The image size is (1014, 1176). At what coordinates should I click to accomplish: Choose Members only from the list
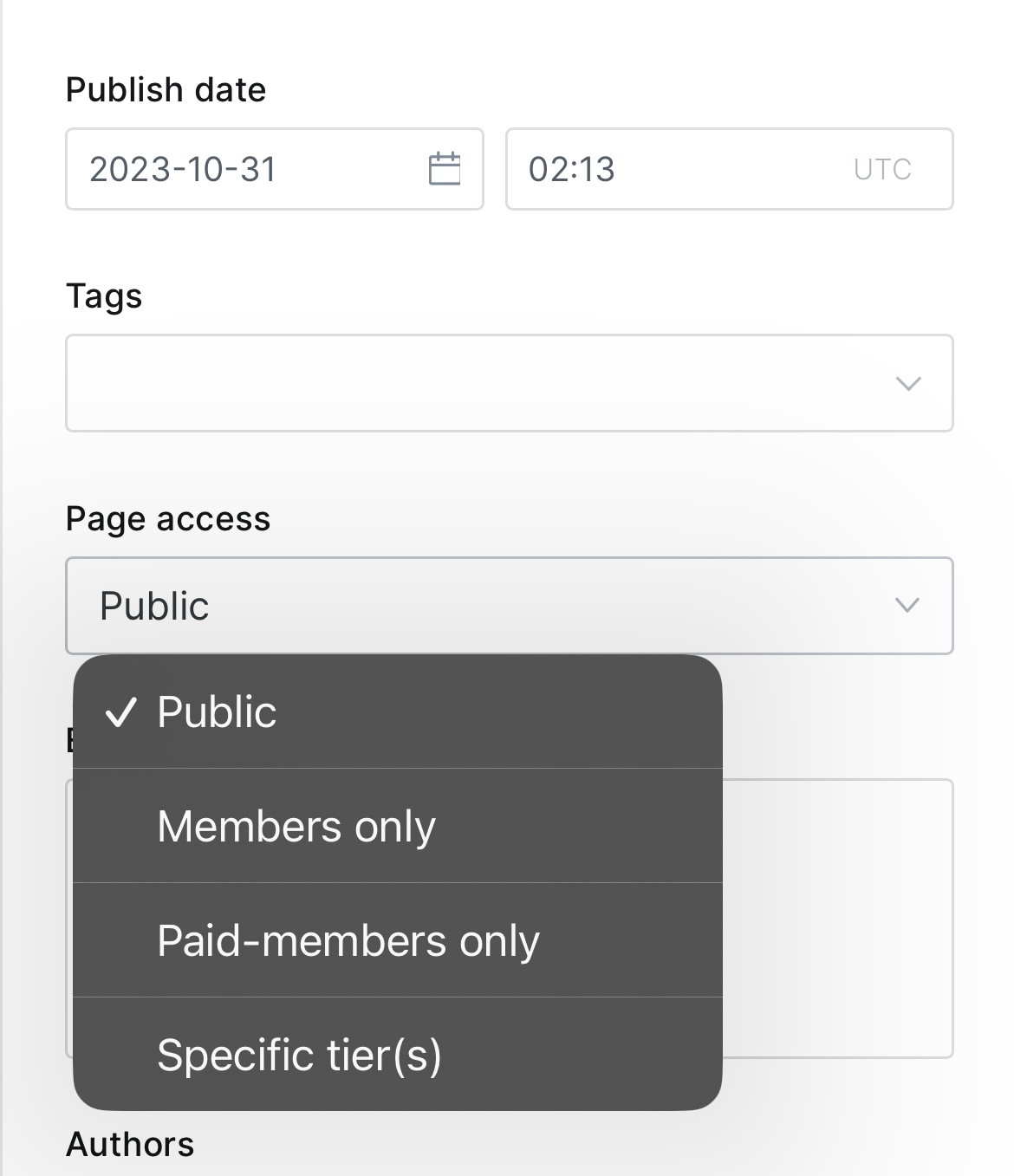pos(398,826)
